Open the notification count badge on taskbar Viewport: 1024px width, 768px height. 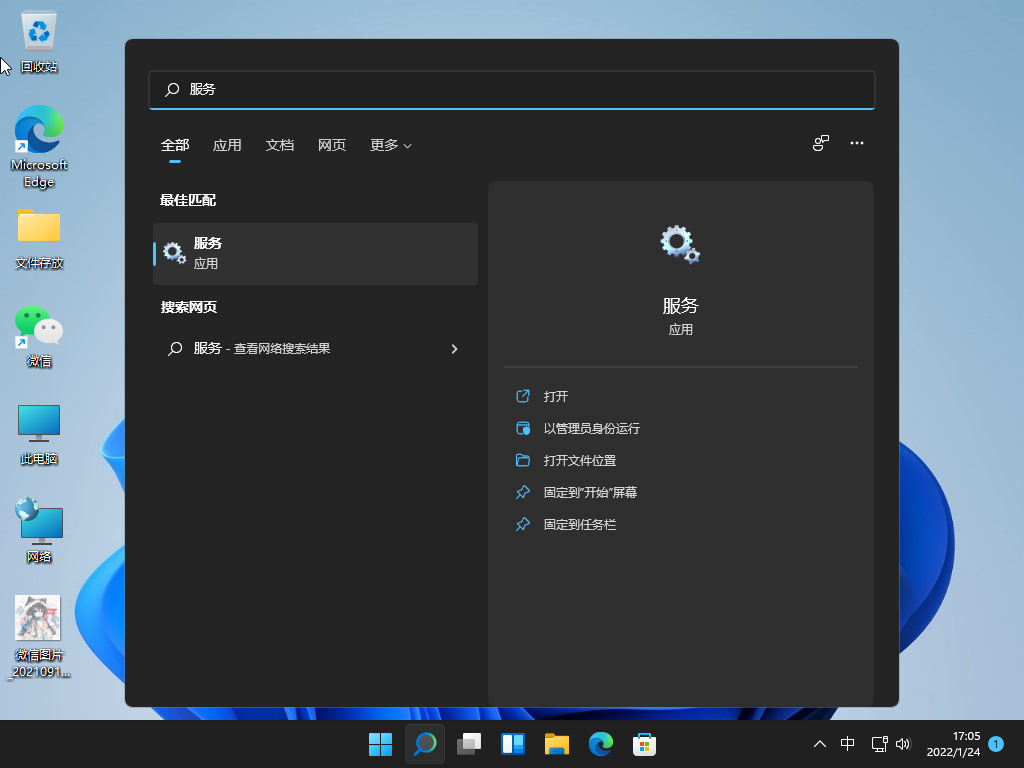pos(996,744)
